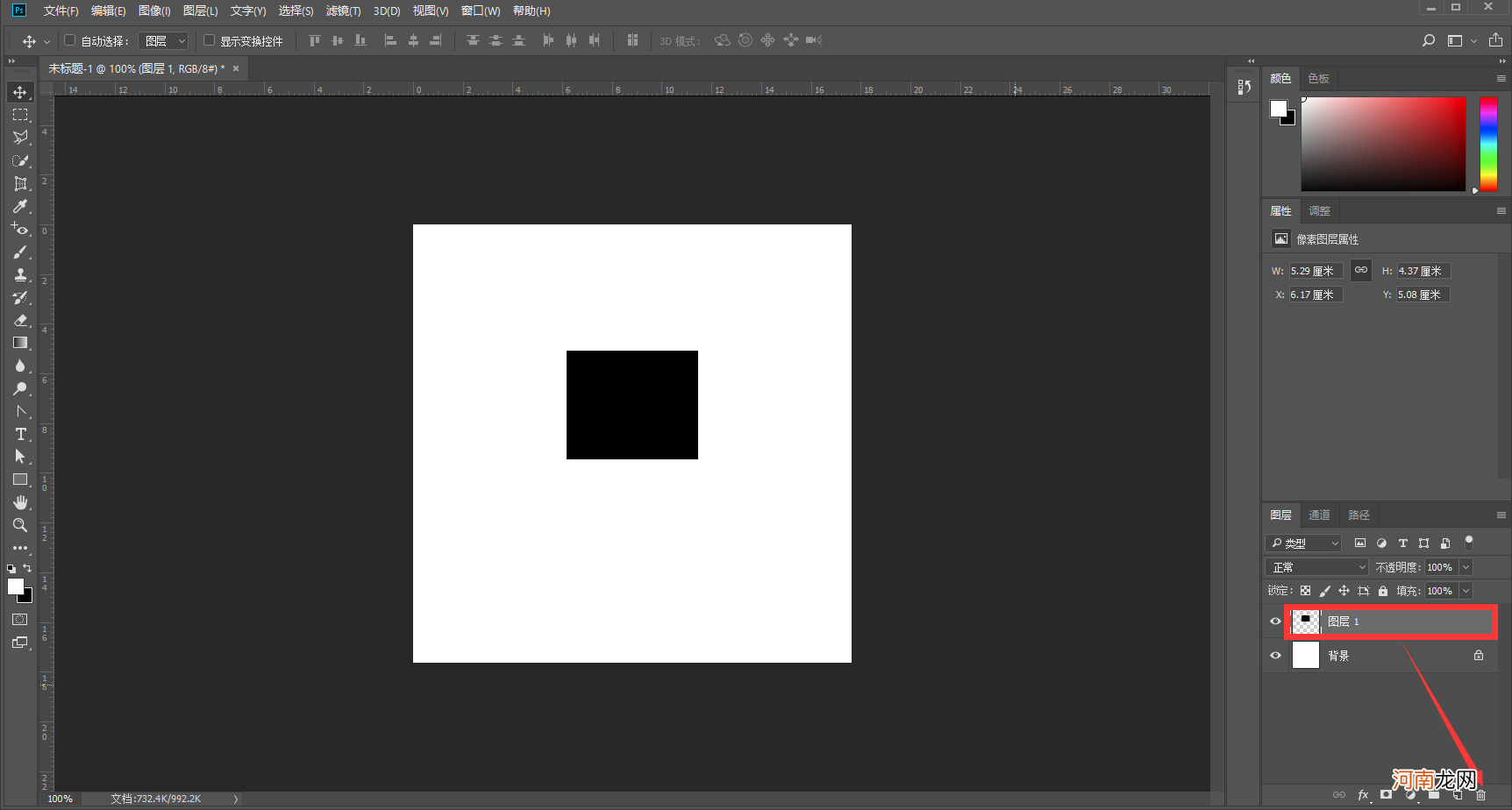
Task: Toggle lock image pixels (brush icon)
Action: pos(1325,591)
